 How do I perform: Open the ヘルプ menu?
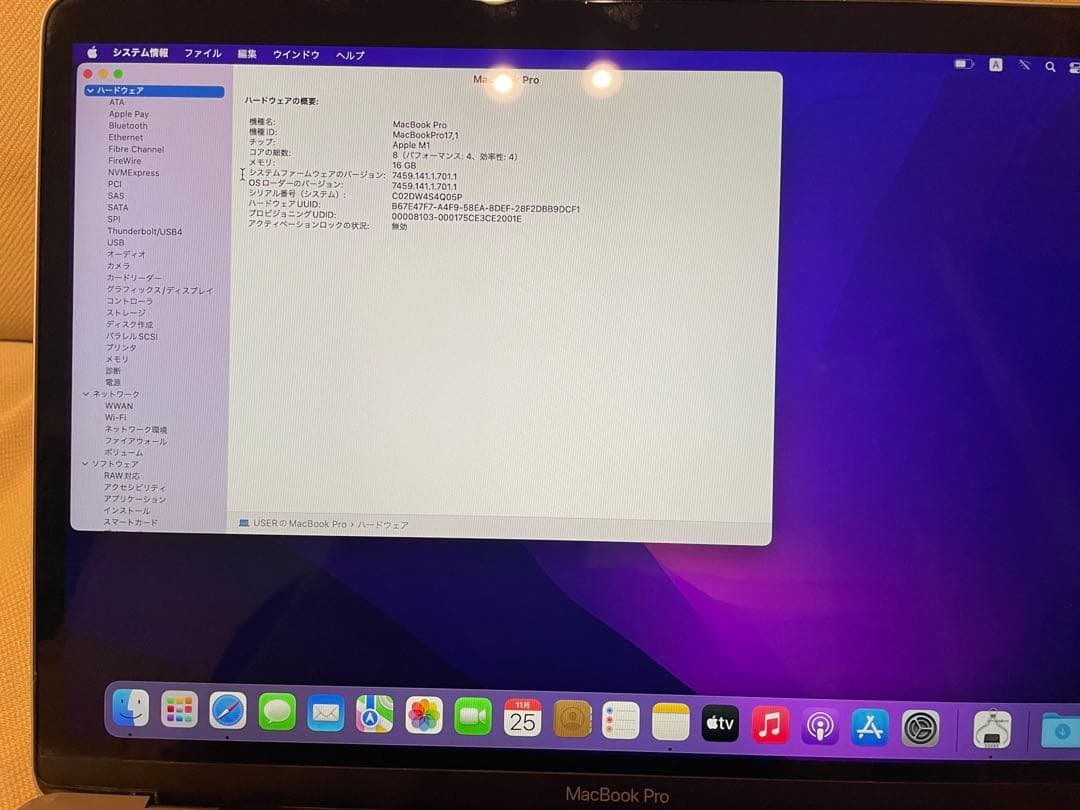pos(351,55)
